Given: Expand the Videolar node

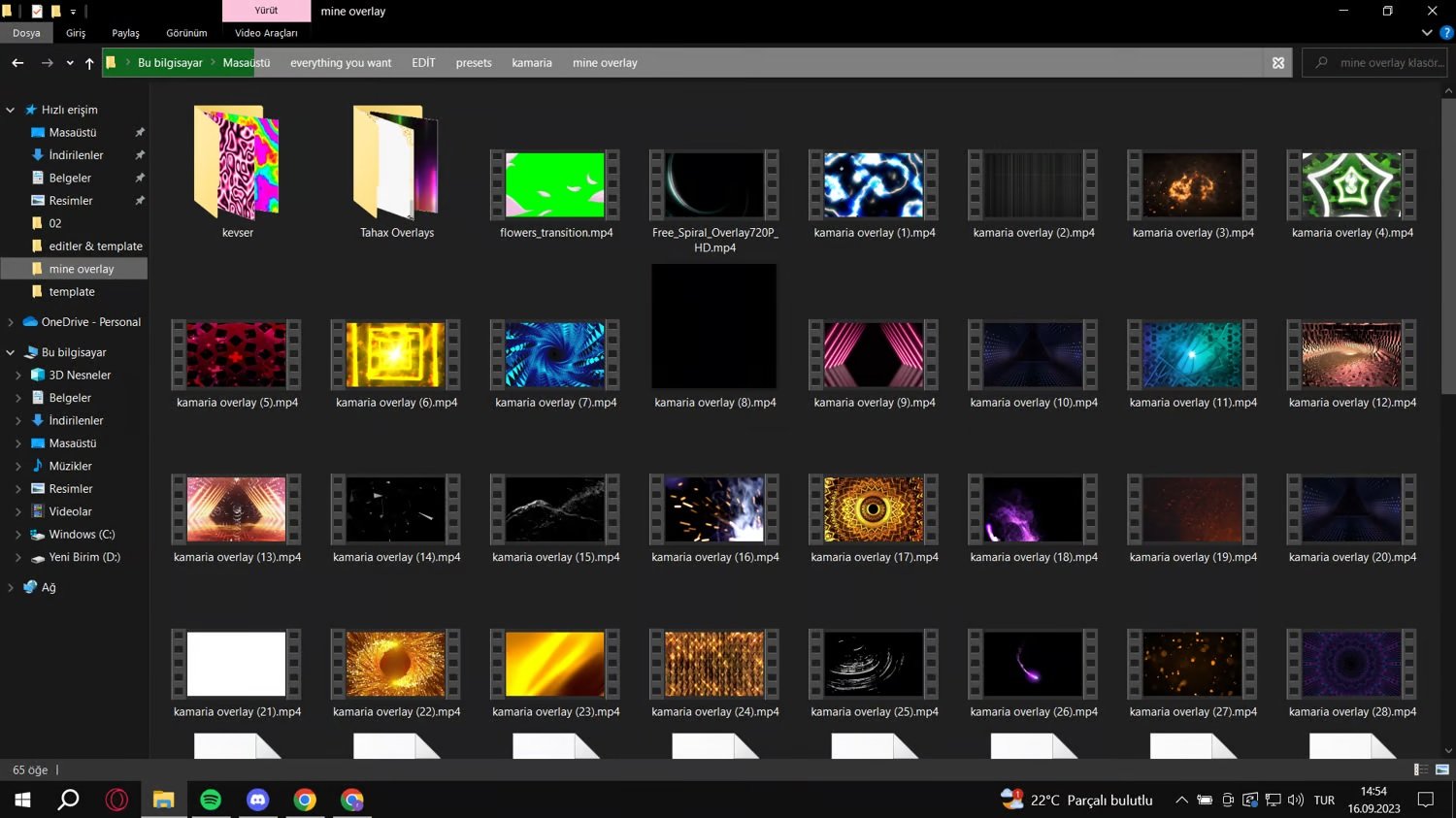Looking at the screenshot, I should pyautogui.click(x=18, y=512).
